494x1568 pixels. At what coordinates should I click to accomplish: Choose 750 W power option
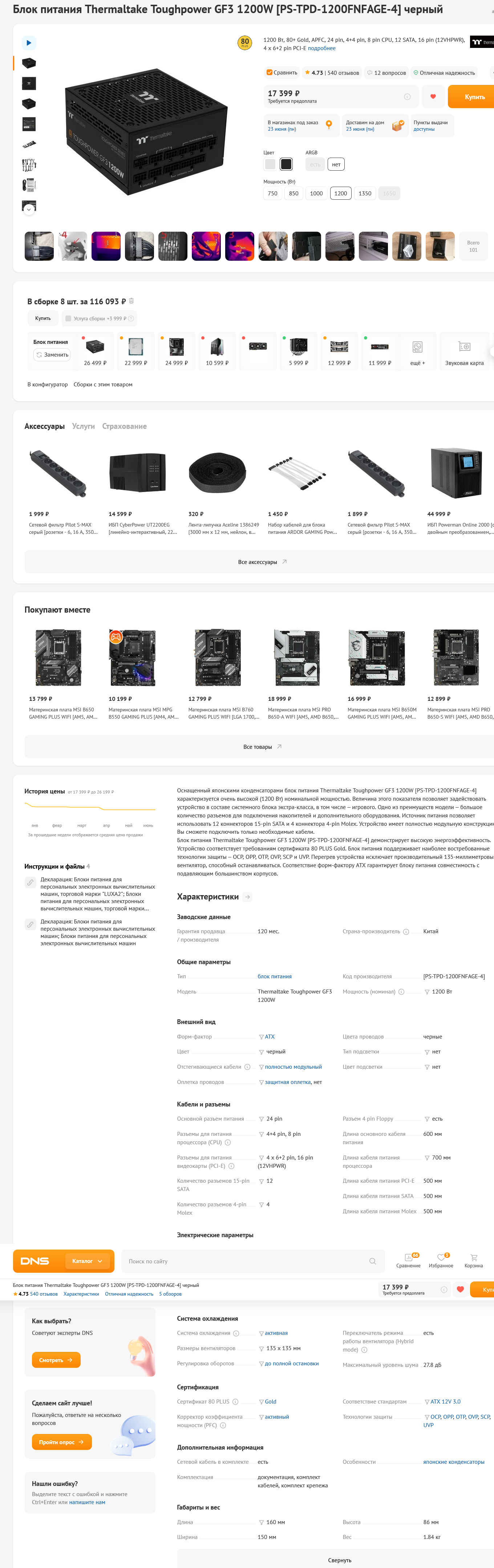tap(272, 194)
